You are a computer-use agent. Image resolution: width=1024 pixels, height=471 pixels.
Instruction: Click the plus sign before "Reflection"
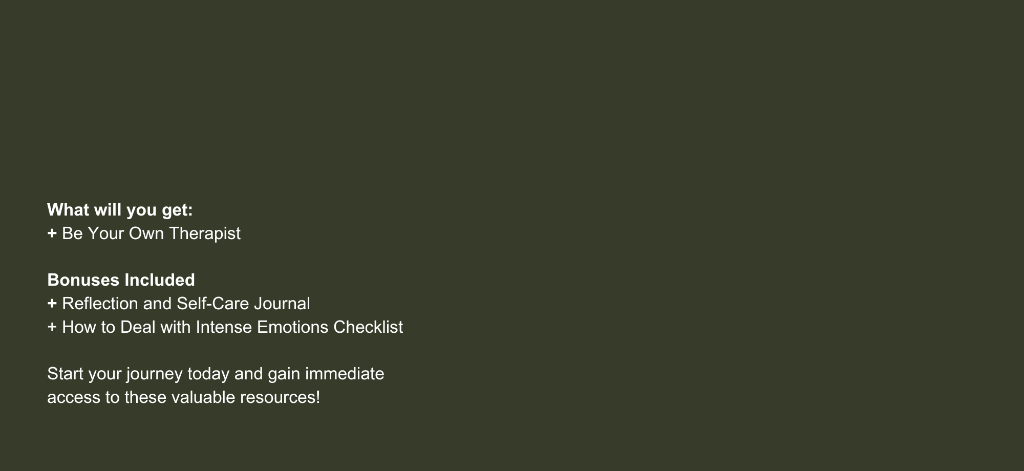click(x=52, y=304)
